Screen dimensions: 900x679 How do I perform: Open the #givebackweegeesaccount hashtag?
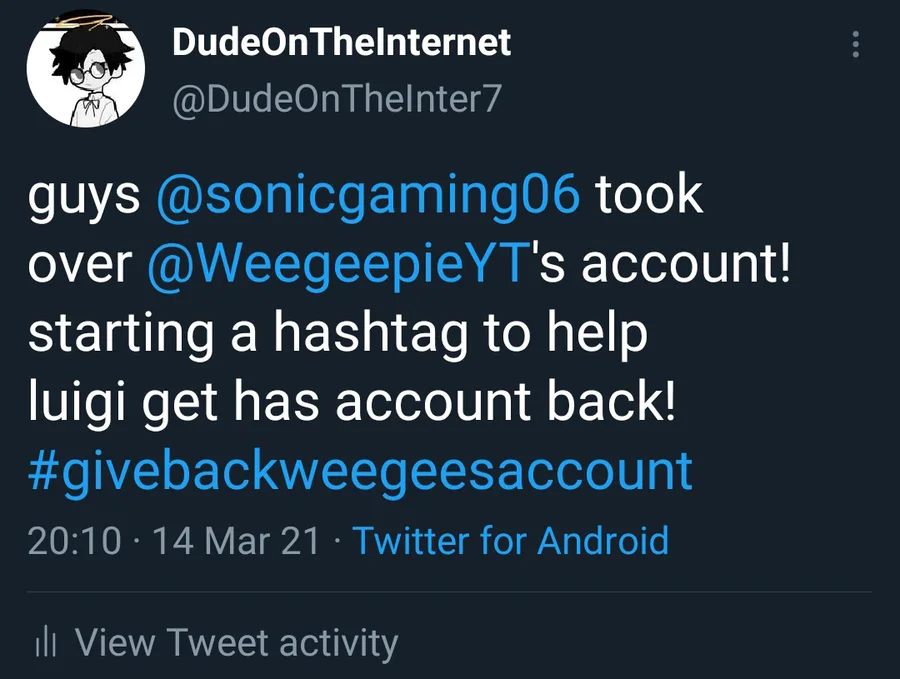click(360, 471)
